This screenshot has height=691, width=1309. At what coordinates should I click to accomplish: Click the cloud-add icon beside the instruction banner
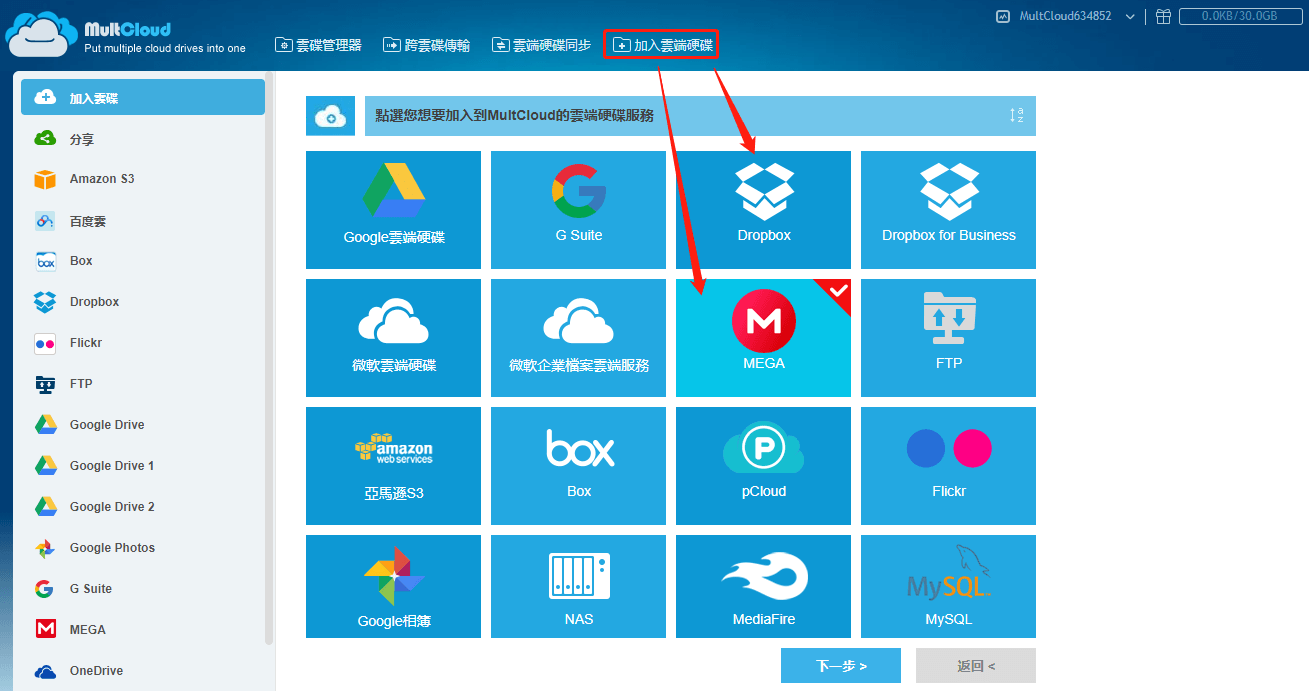pyautogui.click(x=331, y=116)
